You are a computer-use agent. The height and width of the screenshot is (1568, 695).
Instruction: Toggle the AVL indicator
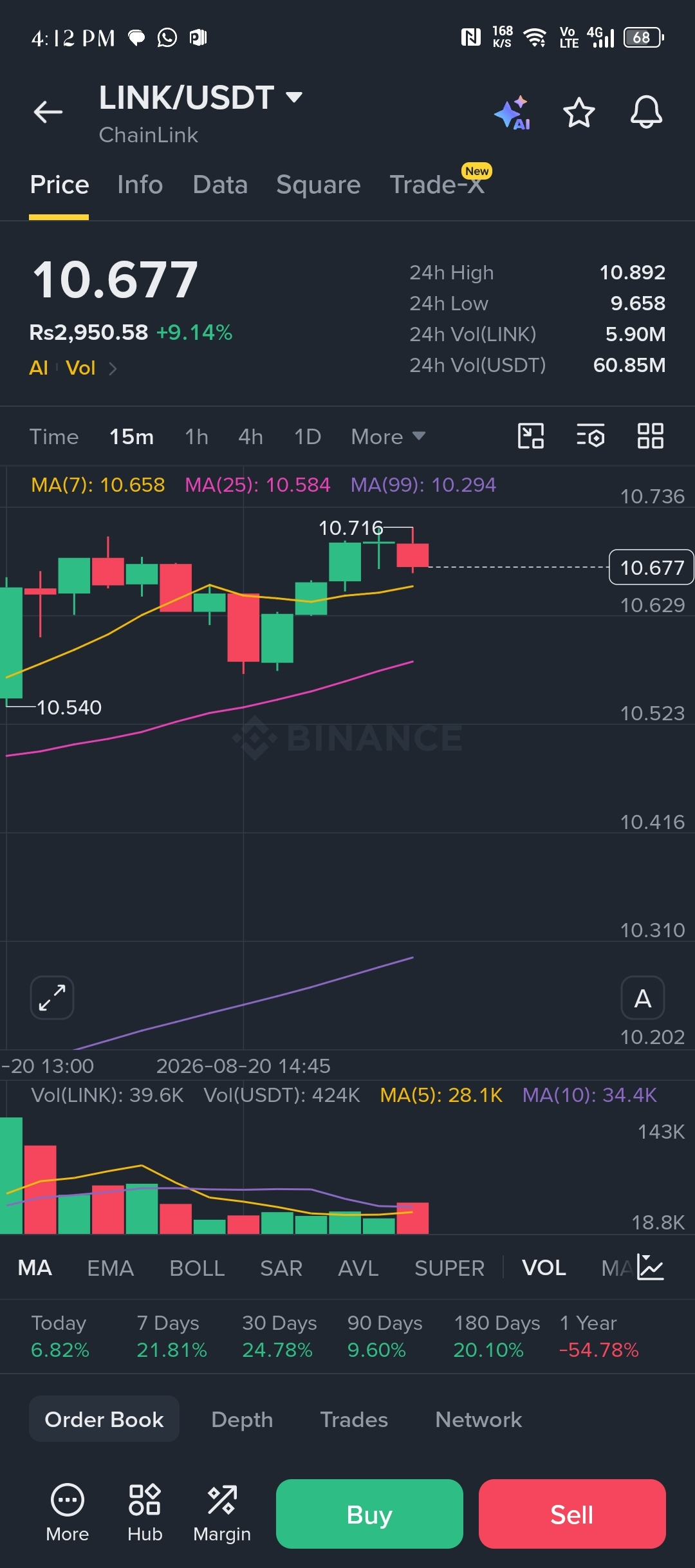click(358, 1267)
